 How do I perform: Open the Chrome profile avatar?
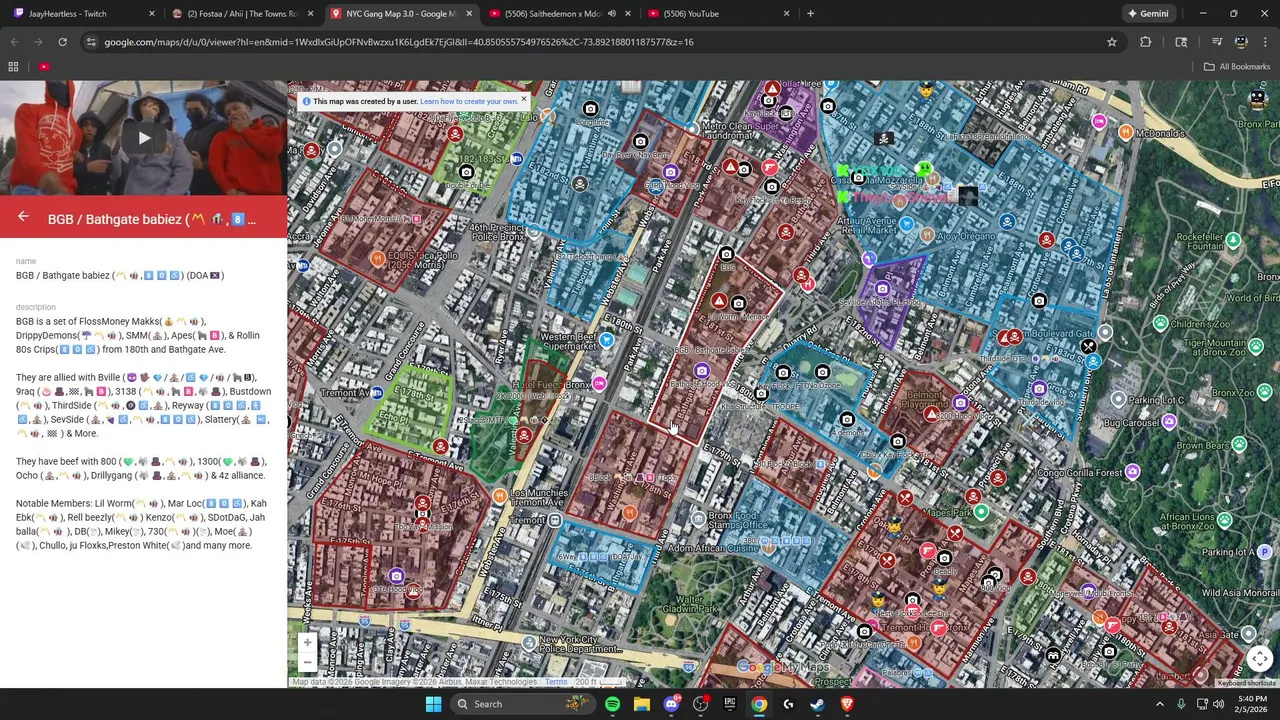[x=1241, y=42]
